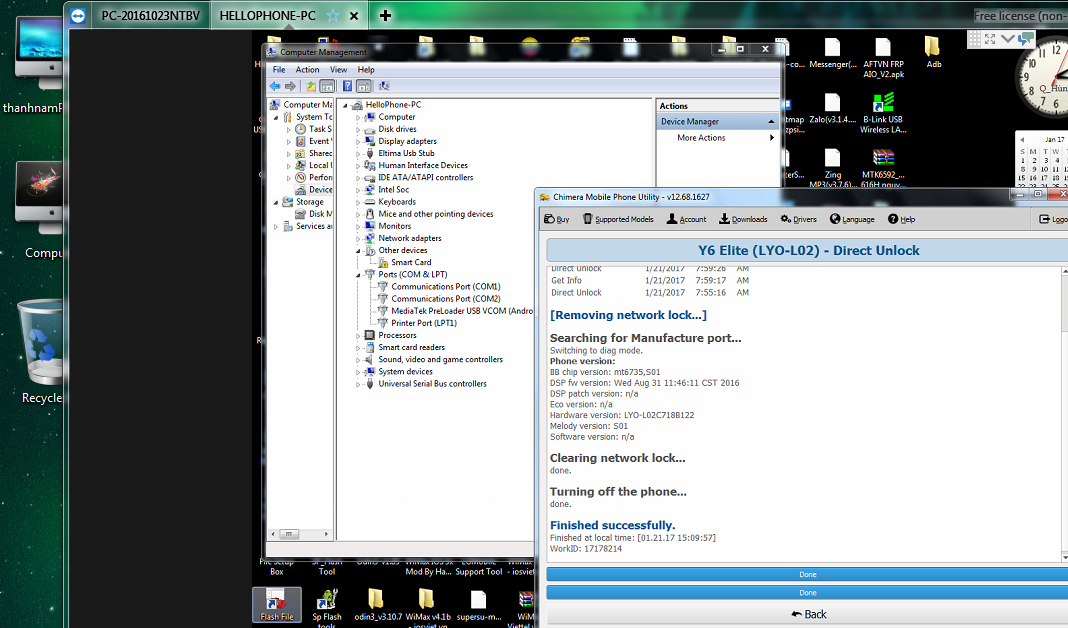
Task: Collapse the HelloPhone-PC root node
Action: 345,106
